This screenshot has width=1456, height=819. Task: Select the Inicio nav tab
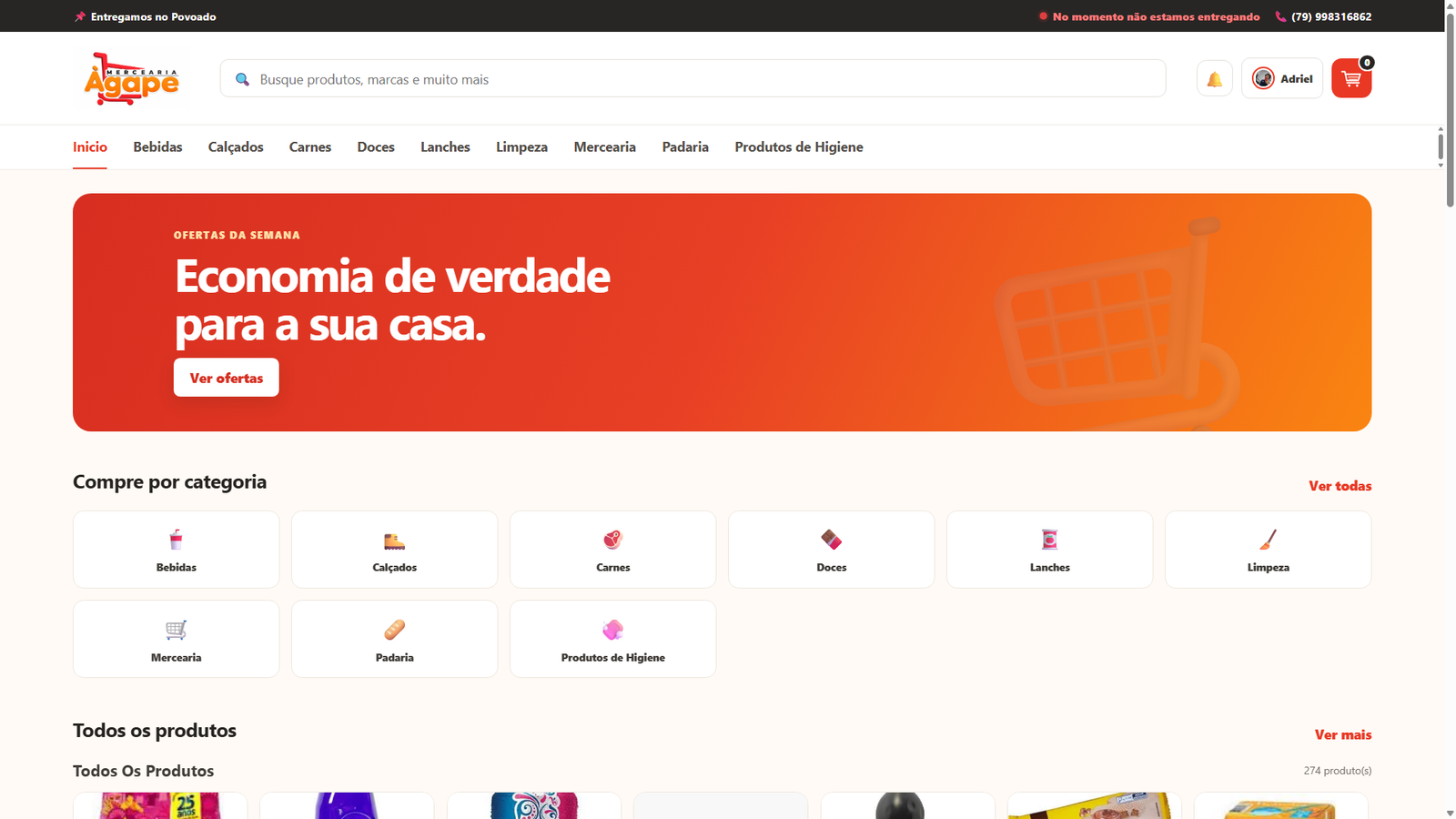tap(90, 147)
